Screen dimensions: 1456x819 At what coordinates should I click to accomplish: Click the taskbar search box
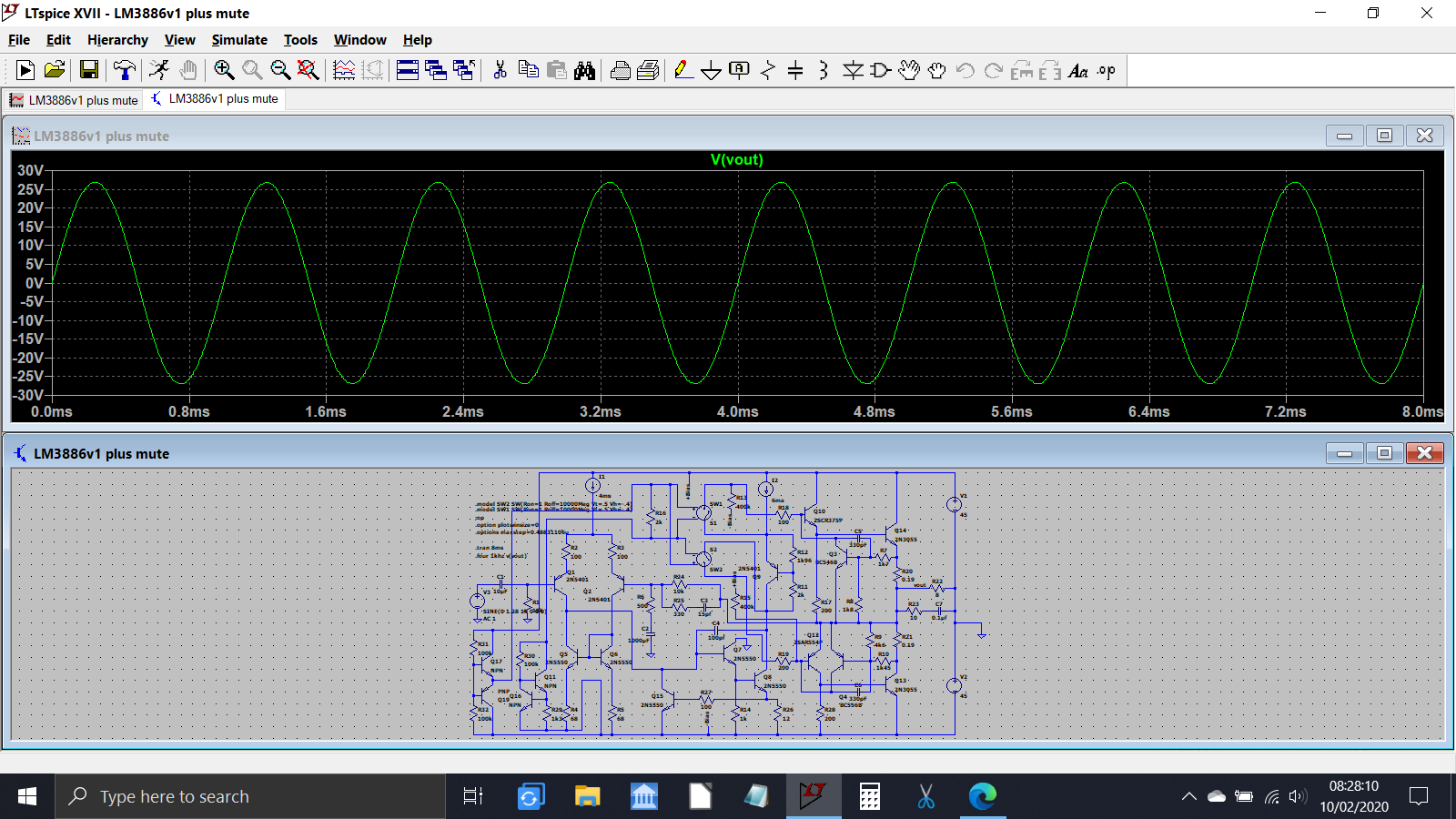(x=250, y=796)
